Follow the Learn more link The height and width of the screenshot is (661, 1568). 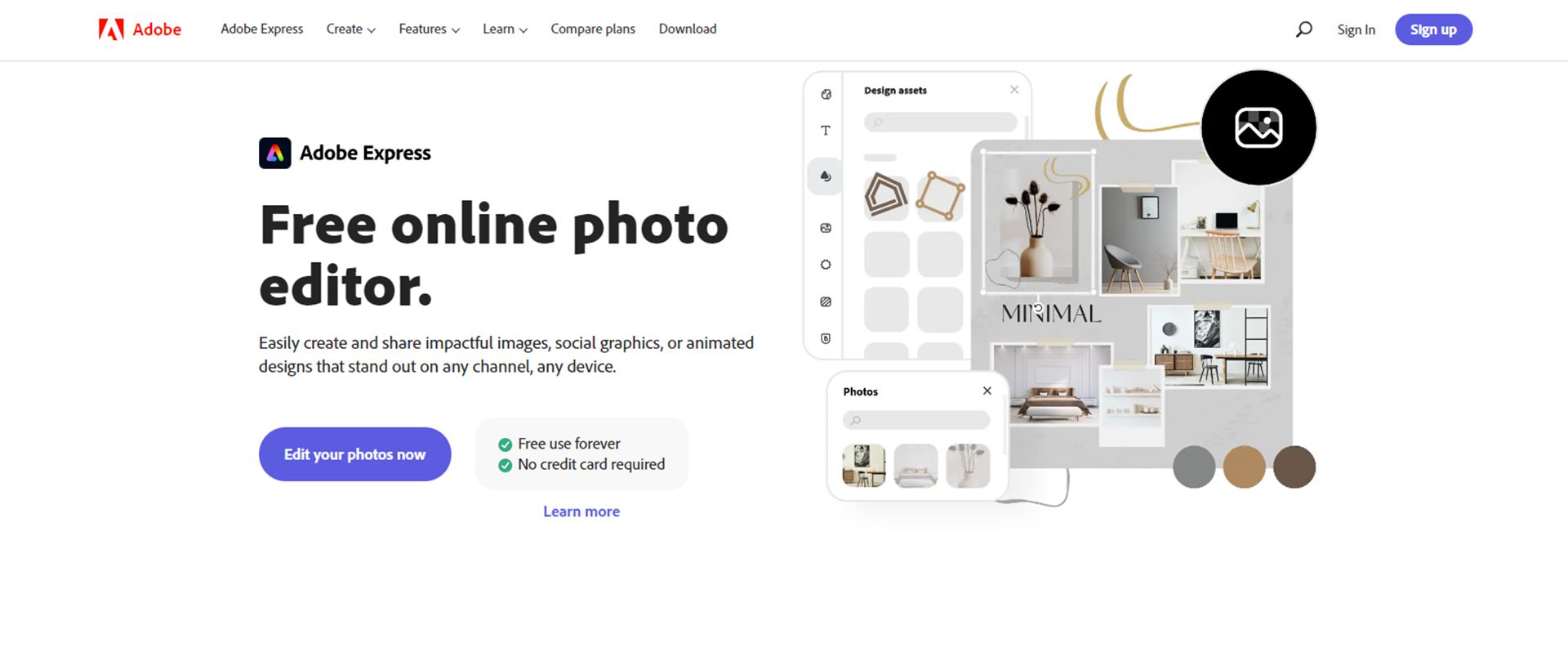[x=581, y=511]
